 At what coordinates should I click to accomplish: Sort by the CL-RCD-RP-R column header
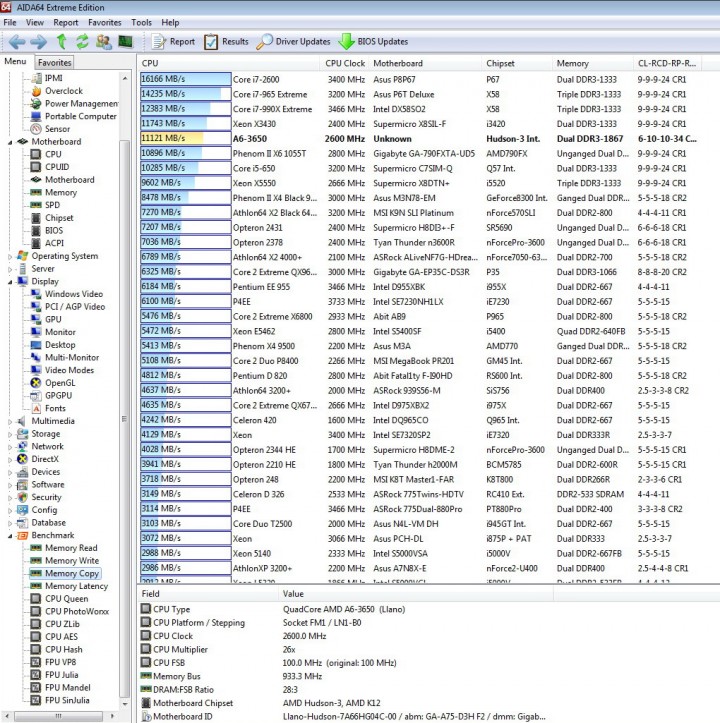(x=667, y=63)
